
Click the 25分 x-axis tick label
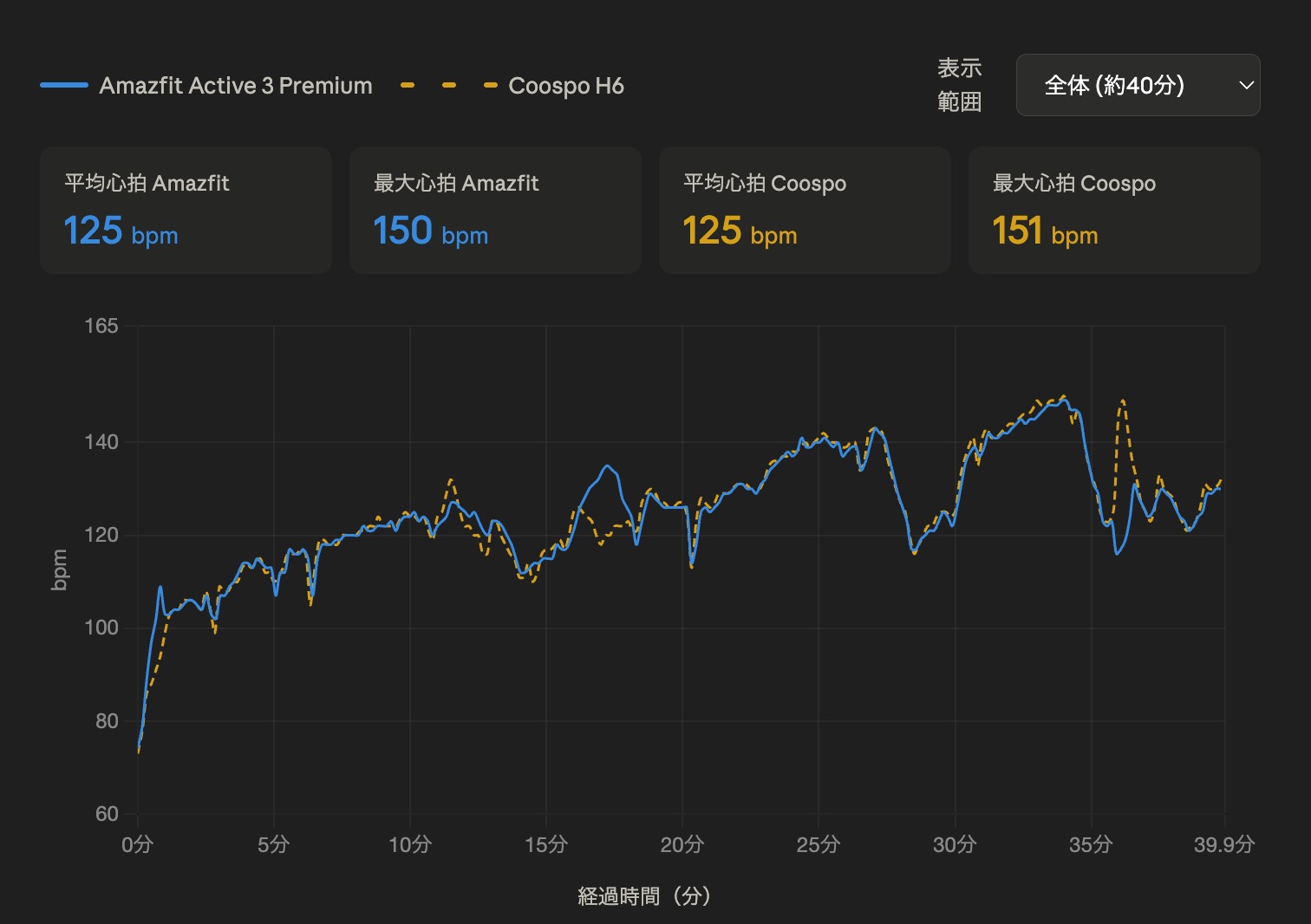click(x=819, y=844)
